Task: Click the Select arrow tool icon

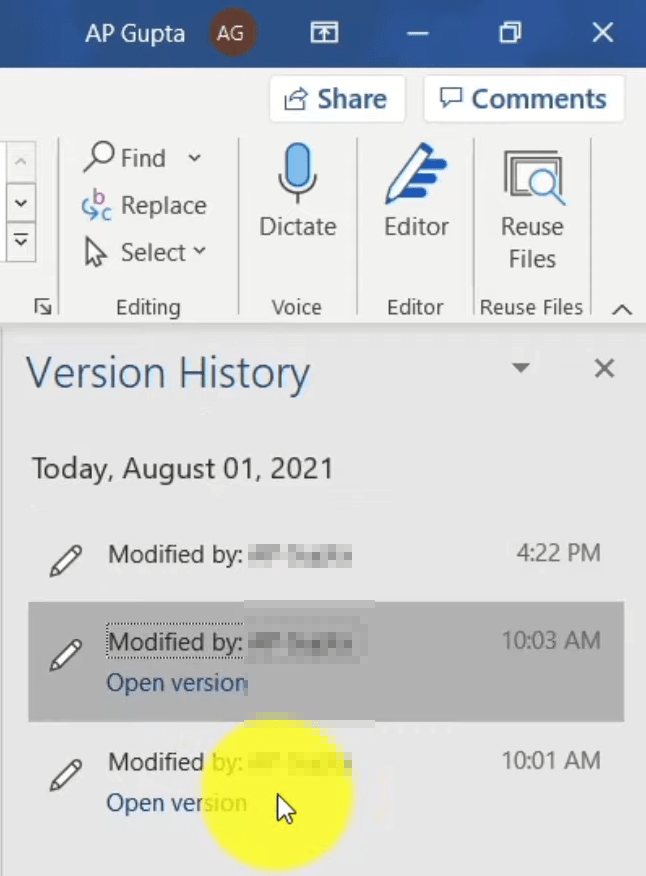Action: (94, 252)
